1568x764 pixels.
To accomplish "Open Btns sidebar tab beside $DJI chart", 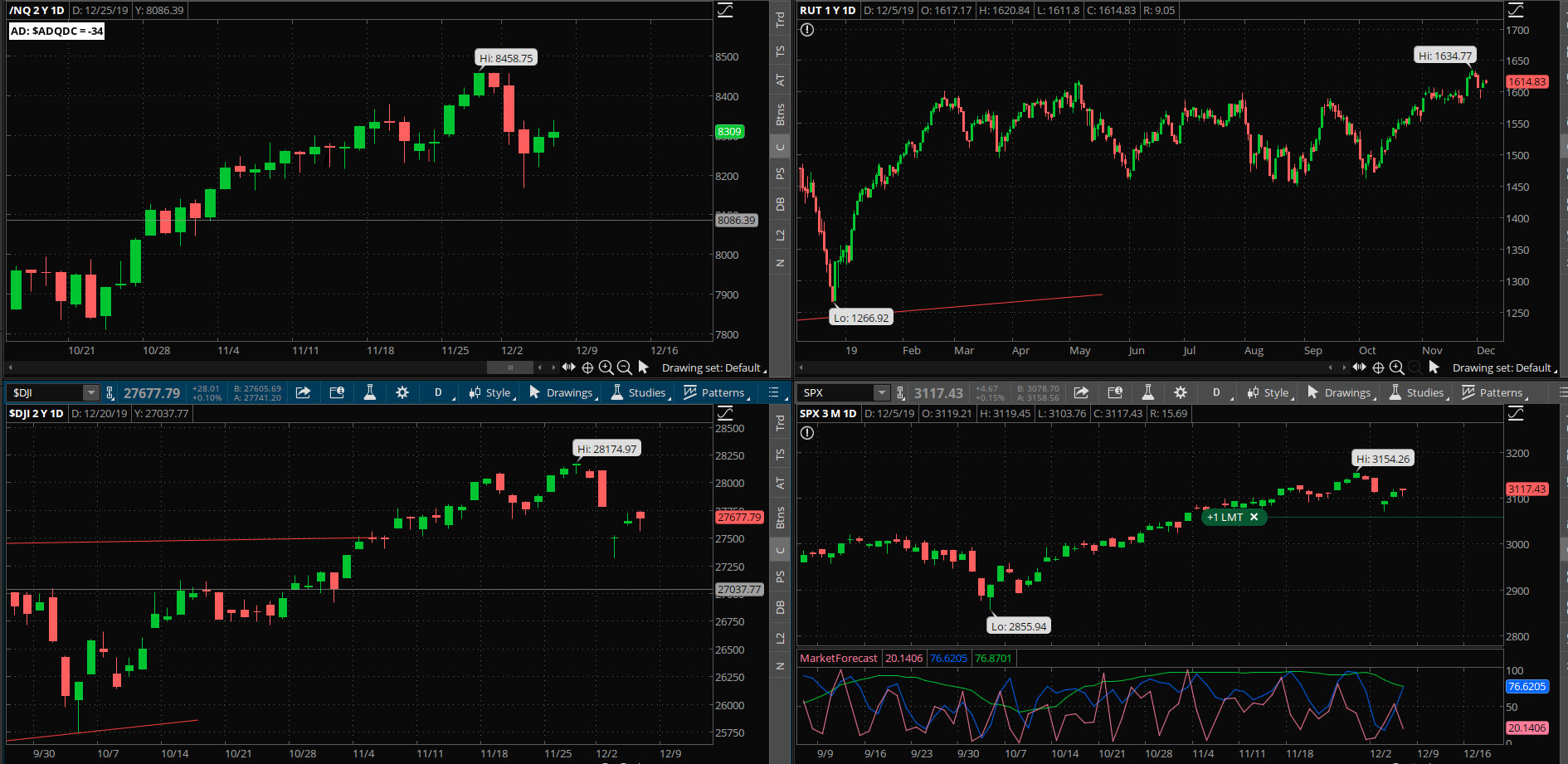I will pos(780,518).
